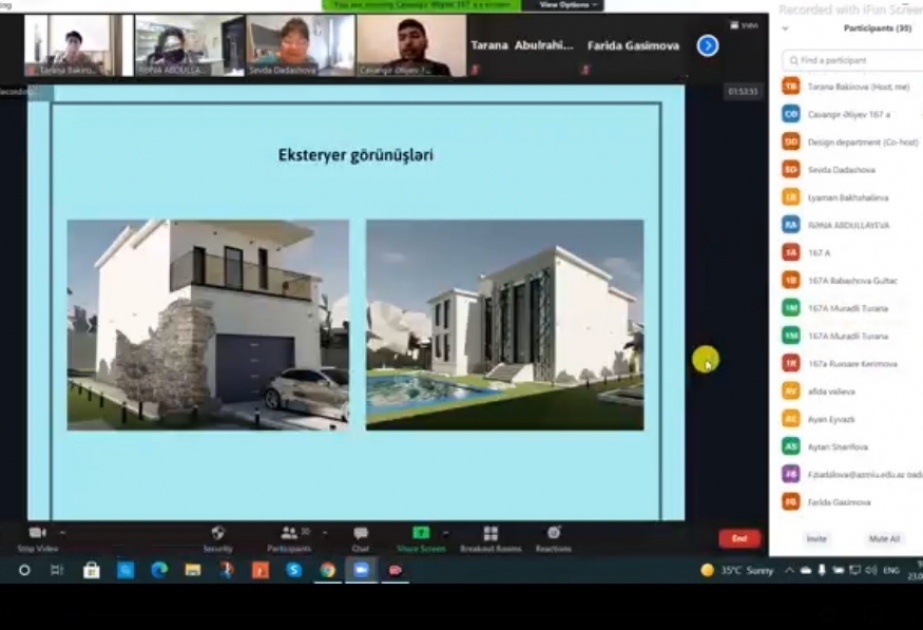923x630 pixels.
Task: Select Farida Gasimova's name tile in video strip
Action: click(x=633, y=45)
